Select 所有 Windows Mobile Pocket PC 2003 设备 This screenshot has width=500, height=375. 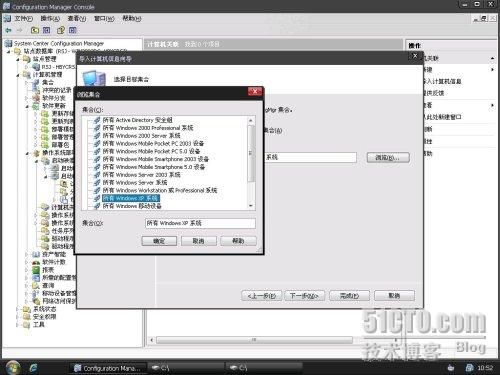(x=153, y=143)
